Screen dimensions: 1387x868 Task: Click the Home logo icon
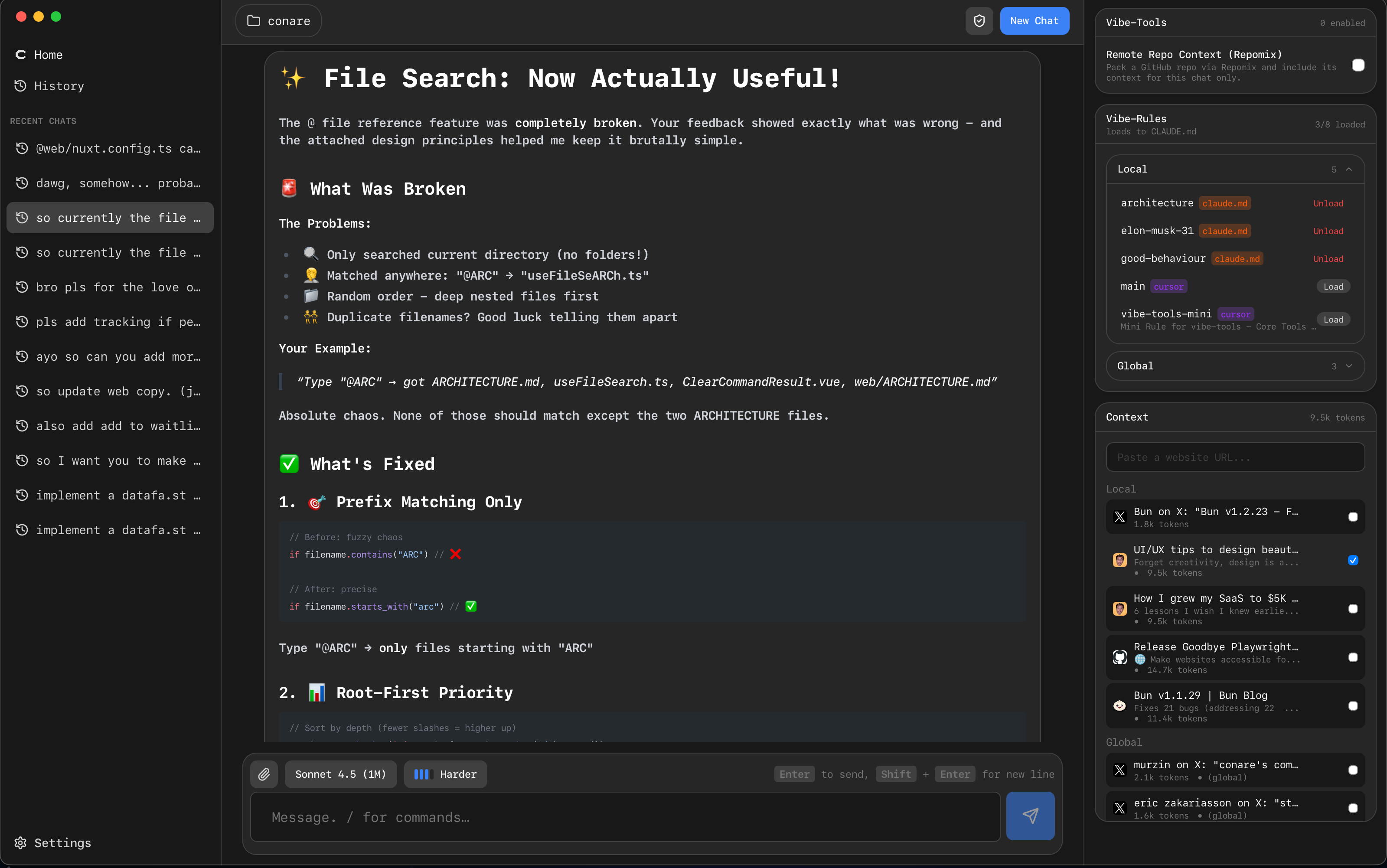[x=21, y=55]
